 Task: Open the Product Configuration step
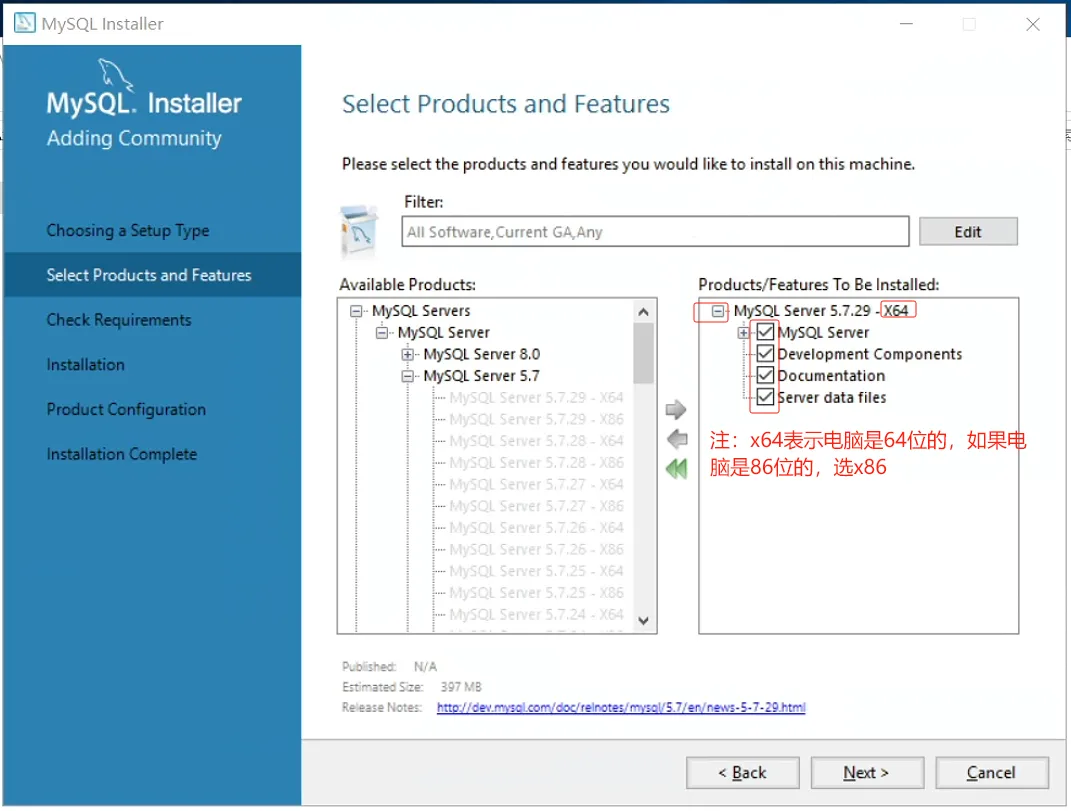126,409
